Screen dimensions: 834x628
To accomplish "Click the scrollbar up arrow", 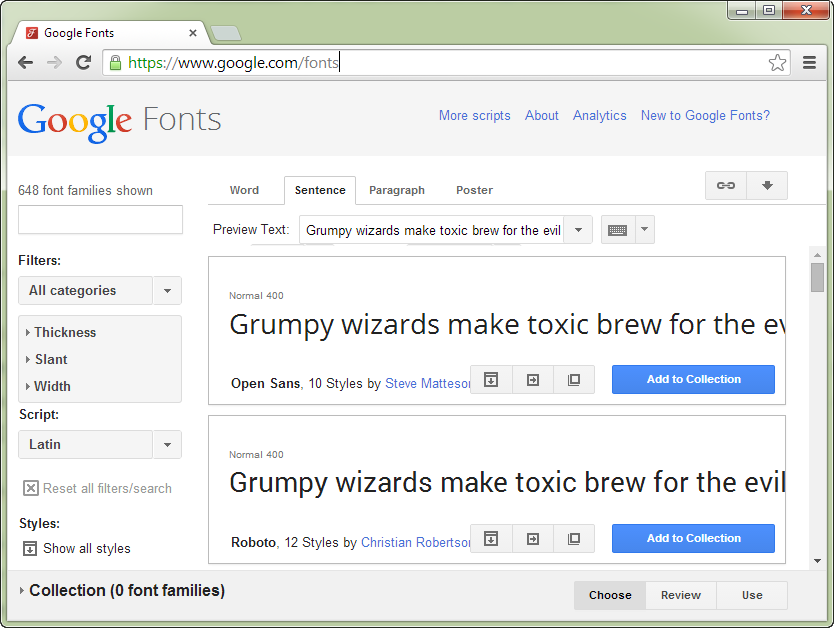I will [818, 255].
